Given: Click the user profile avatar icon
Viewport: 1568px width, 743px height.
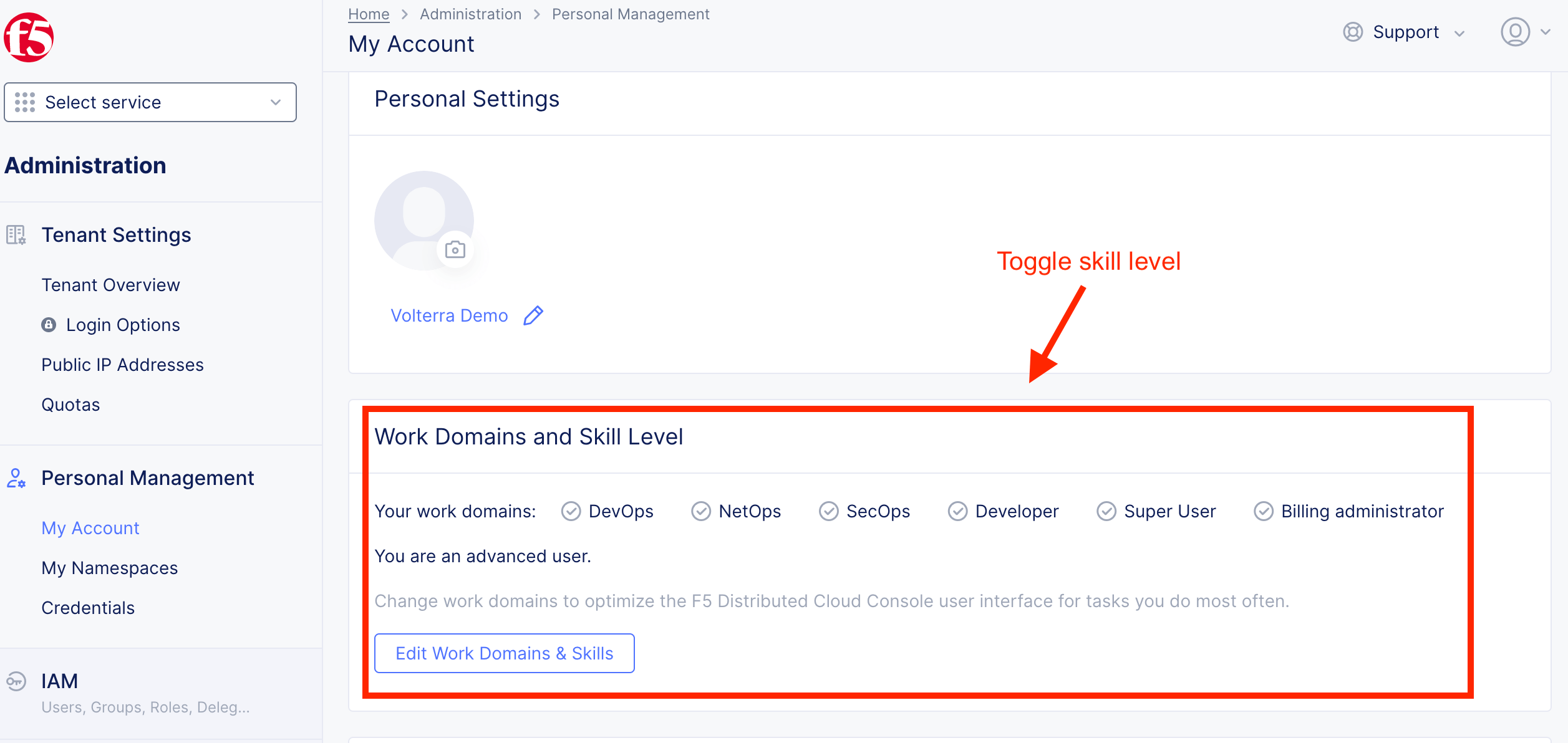Looking at the screenshot, I should [1515, 32].
